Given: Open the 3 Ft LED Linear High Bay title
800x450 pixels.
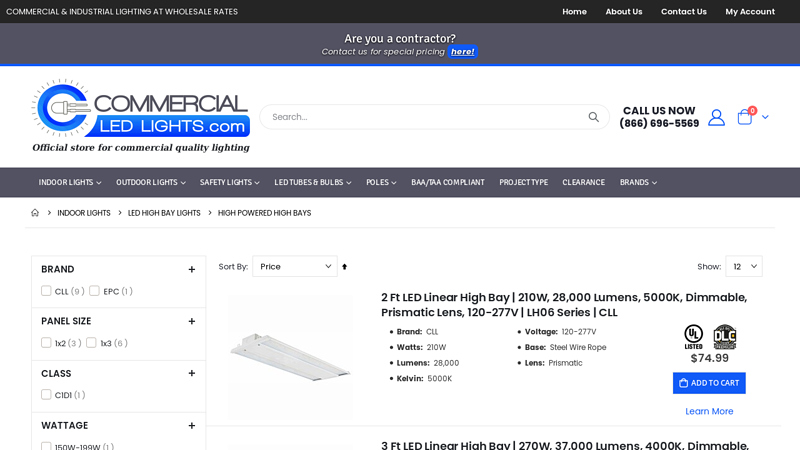Looking at the screenshot, I should point(565,445).
